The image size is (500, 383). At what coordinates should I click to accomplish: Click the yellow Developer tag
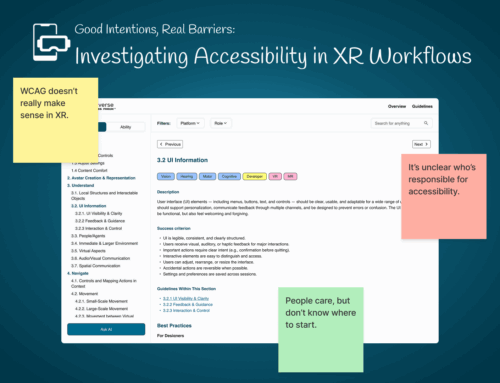click(x=255, y=177)
